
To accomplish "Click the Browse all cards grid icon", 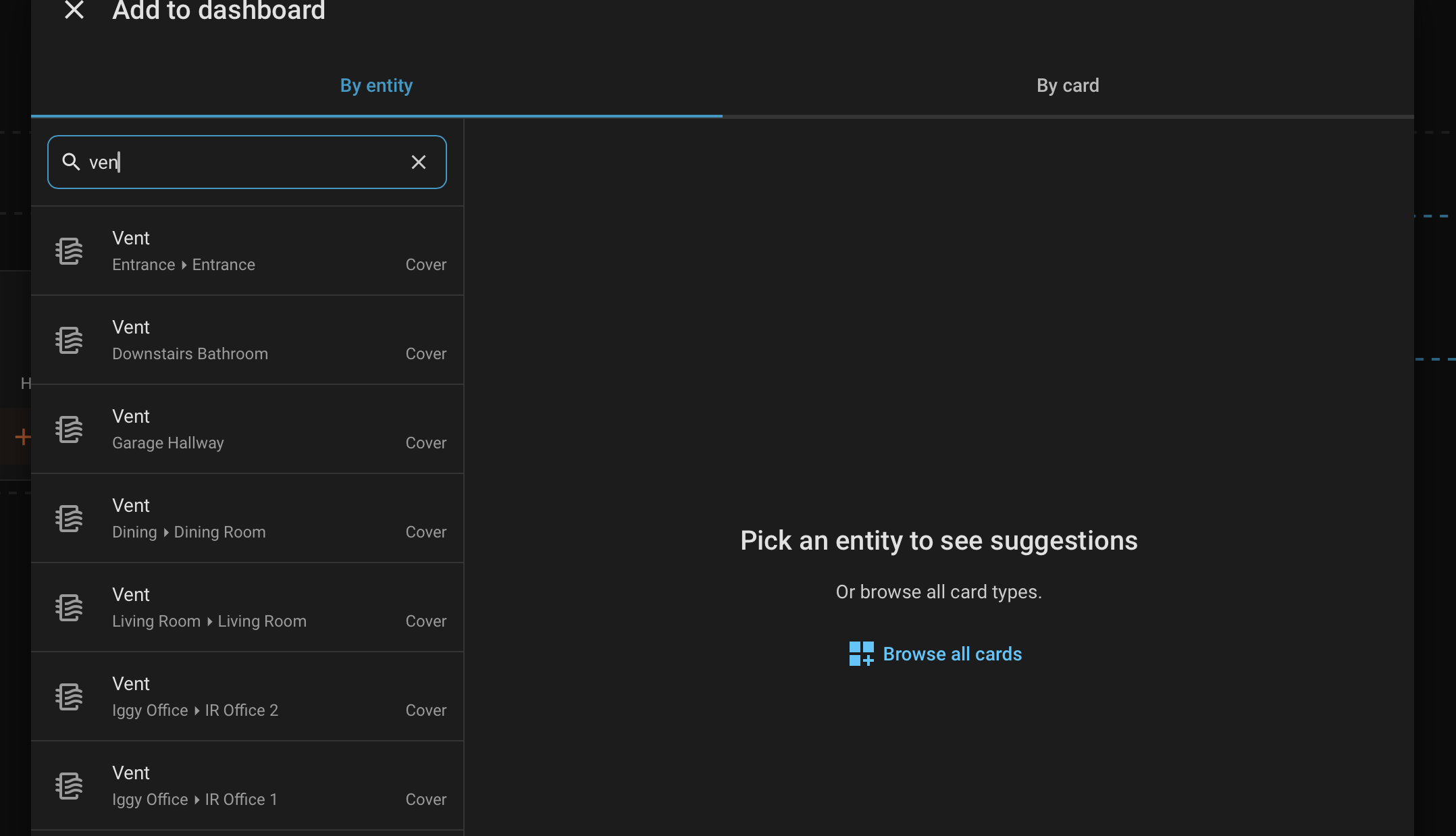I will click(x=861, y=654).
